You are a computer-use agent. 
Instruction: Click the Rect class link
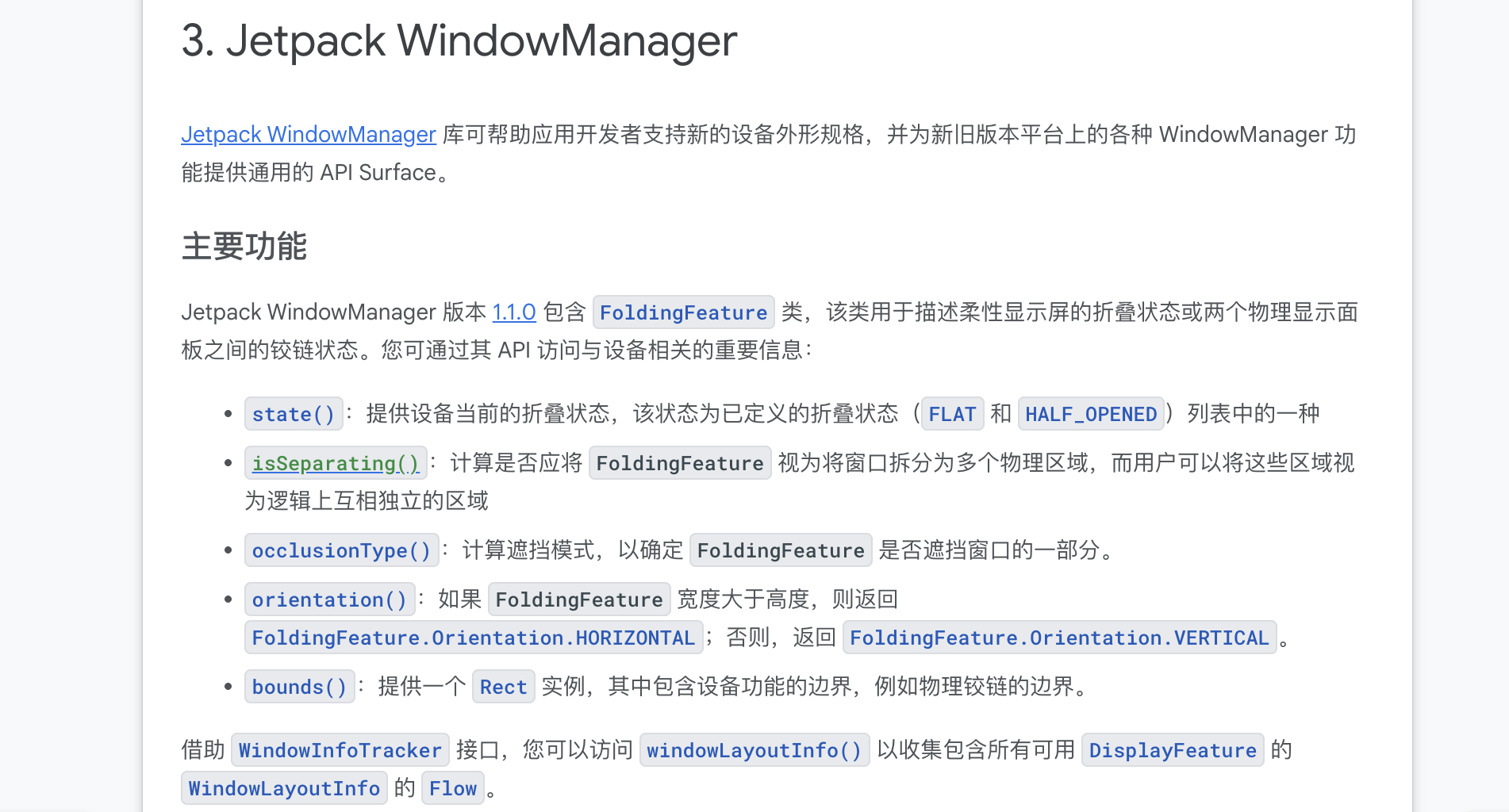503,687
